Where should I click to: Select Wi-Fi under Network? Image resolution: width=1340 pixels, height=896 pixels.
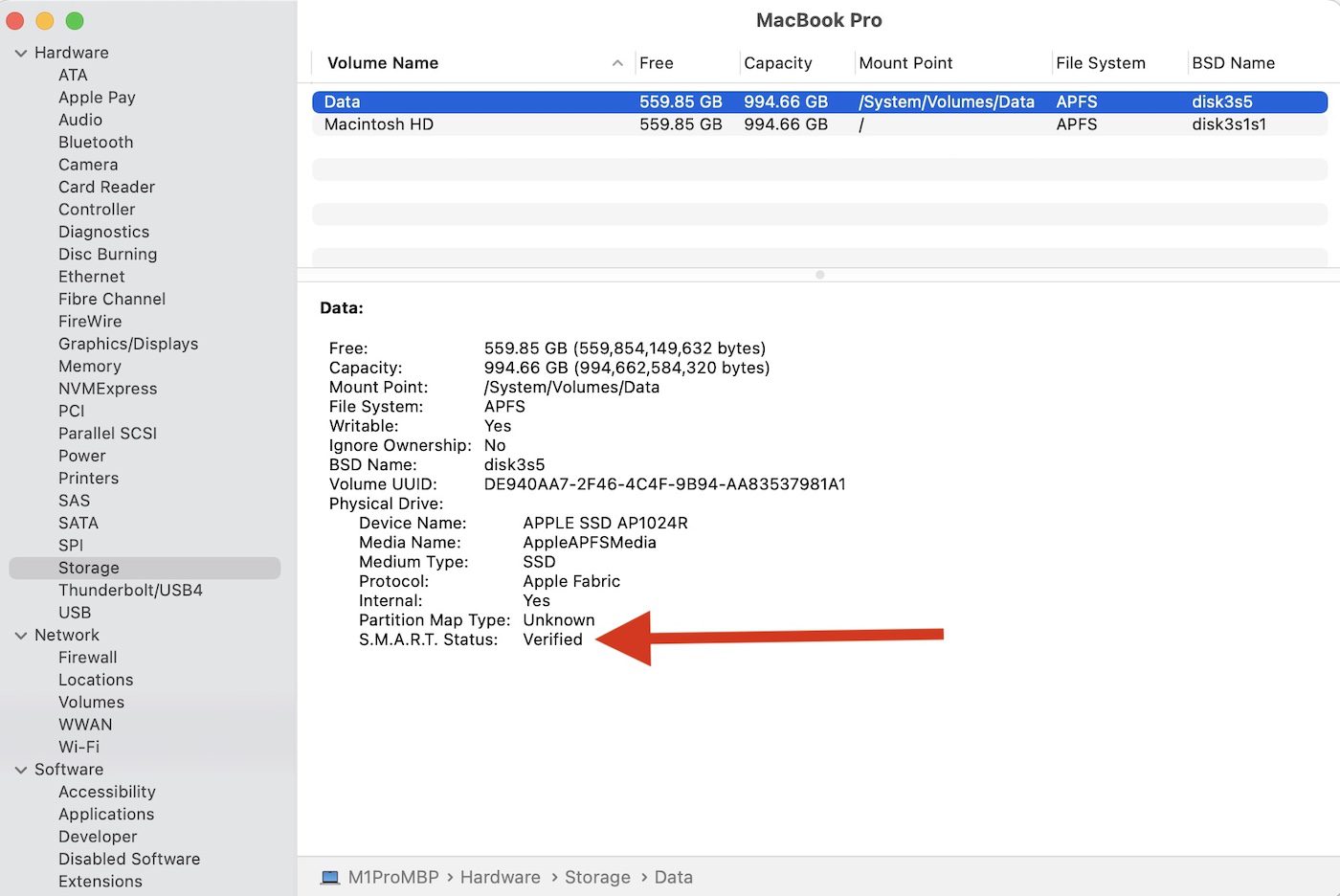pos(78,747)
